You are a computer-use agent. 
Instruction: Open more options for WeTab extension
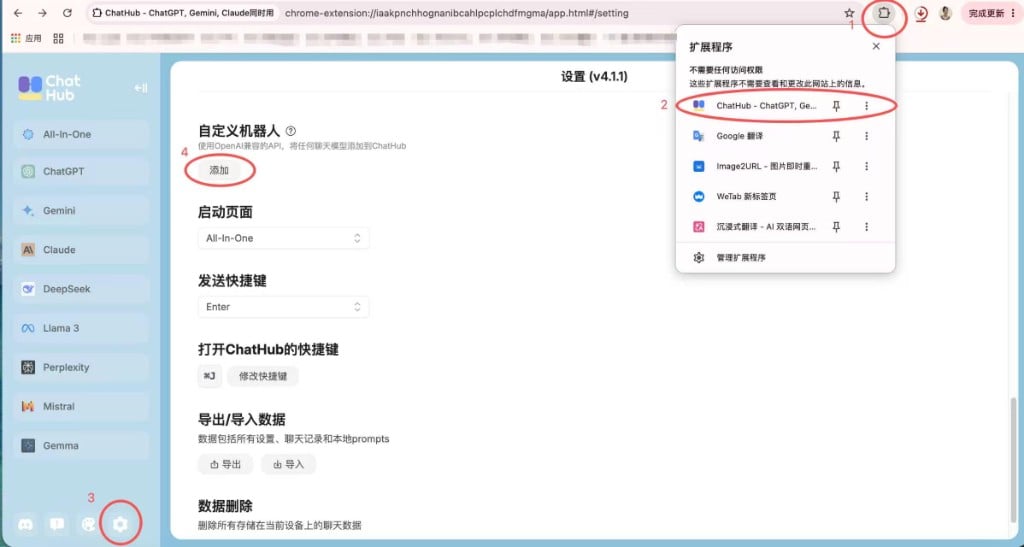coord(867,196)
